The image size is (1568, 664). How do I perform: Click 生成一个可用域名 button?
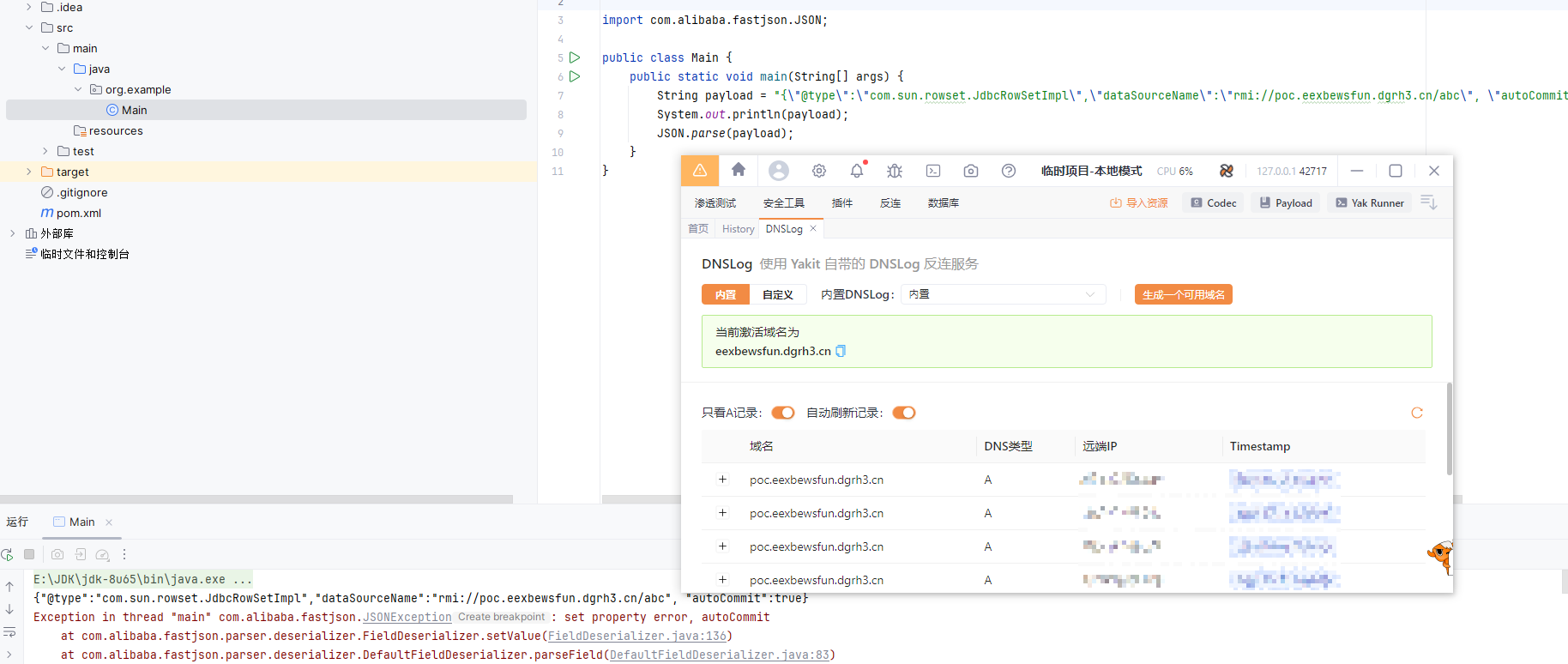tap(1184, 294)
